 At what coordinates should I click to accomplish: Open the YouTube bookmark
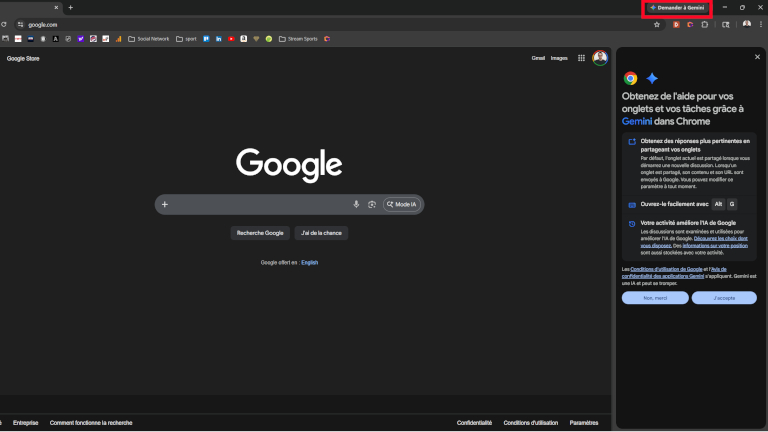pos(231,39)
